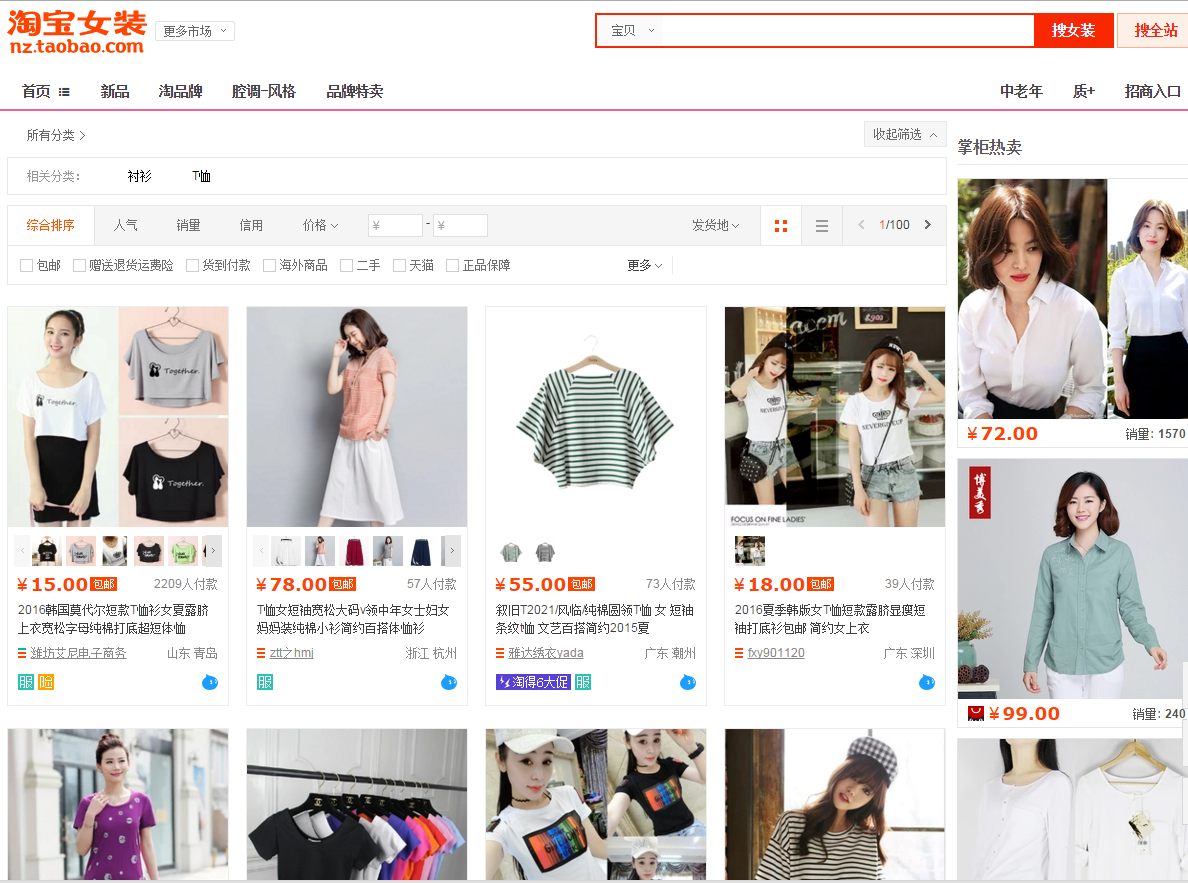Image resolution: width=1188 pixels, height=883 pixels.
Task: Open 品牌特卖 navigation item
Action: [355, 92]
